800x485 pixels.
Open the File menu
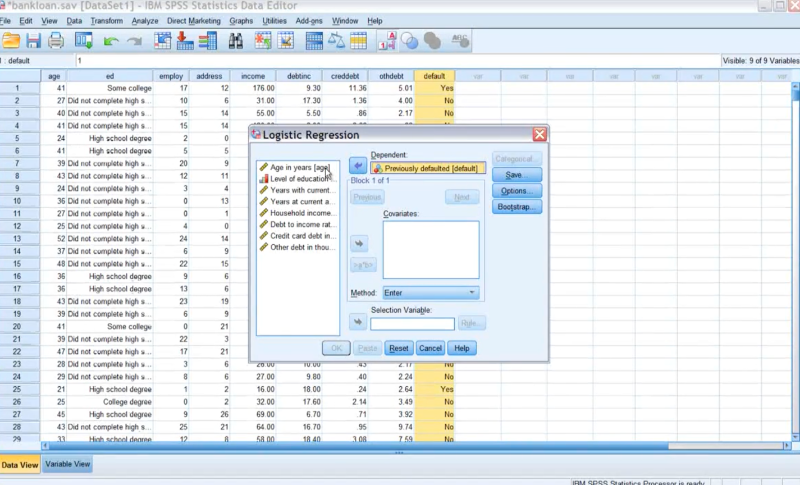click(6, 21)
